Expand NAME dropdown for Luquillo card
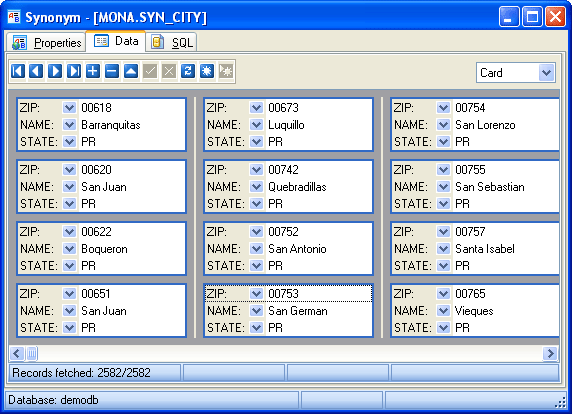Screen dimensions: 572x414 click(256, 125)
